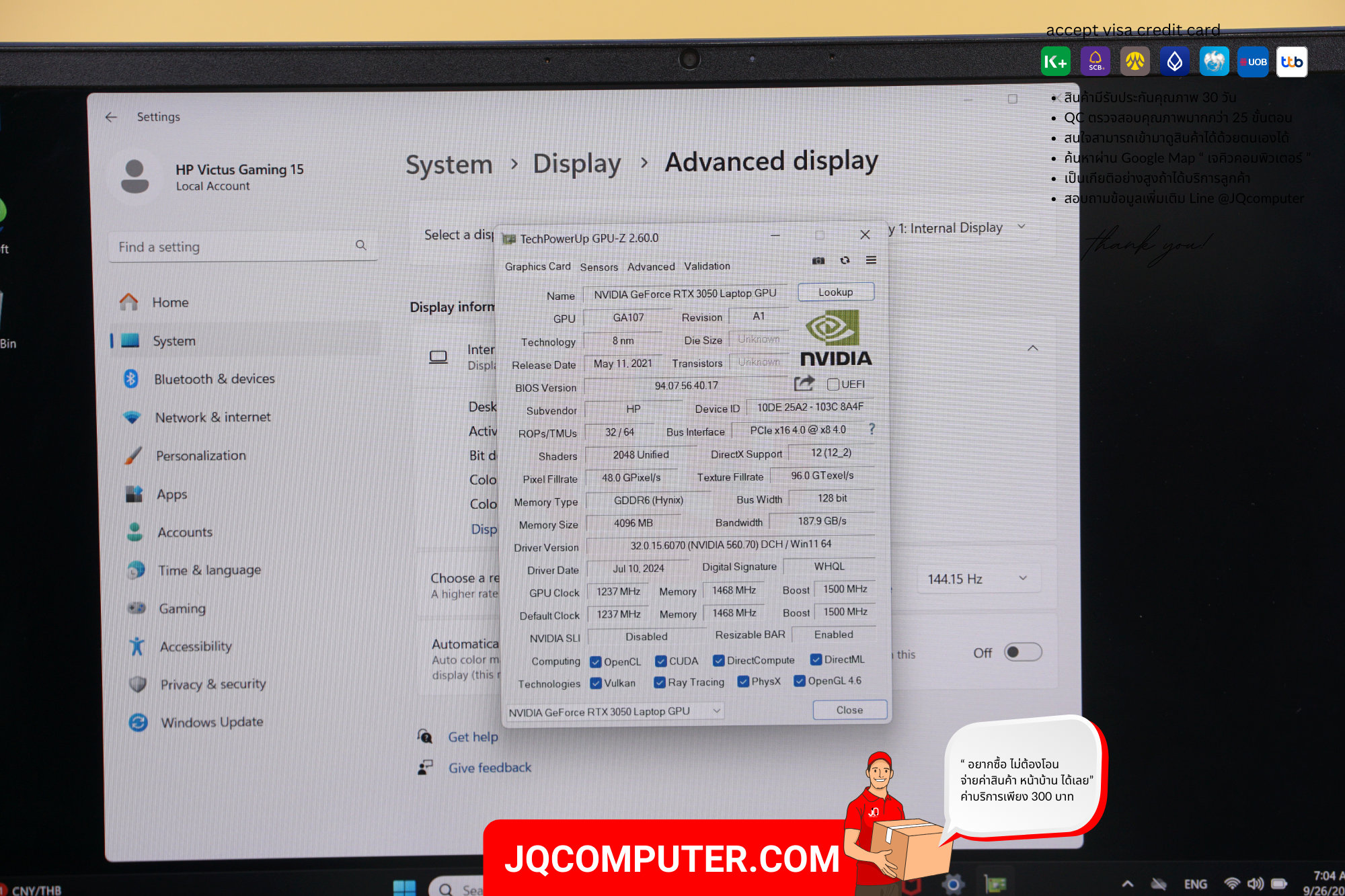
Task: Toggle the Vulkan checkbox
Action: (596, 683)
